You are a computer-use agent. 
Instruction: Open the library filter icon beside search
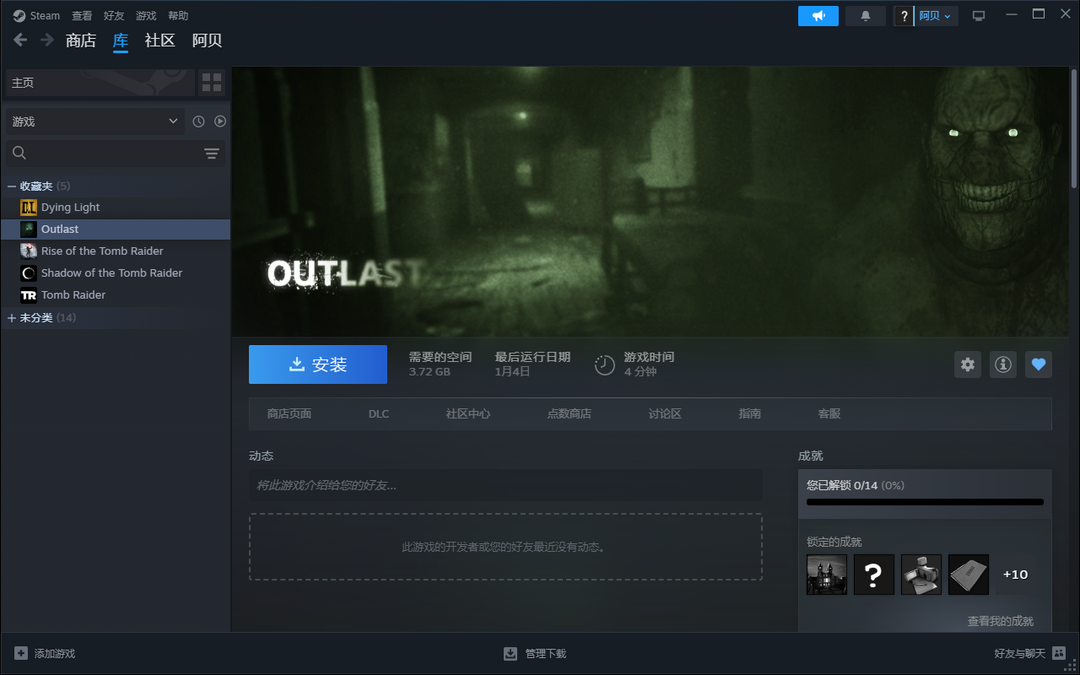tap(211, 153)
